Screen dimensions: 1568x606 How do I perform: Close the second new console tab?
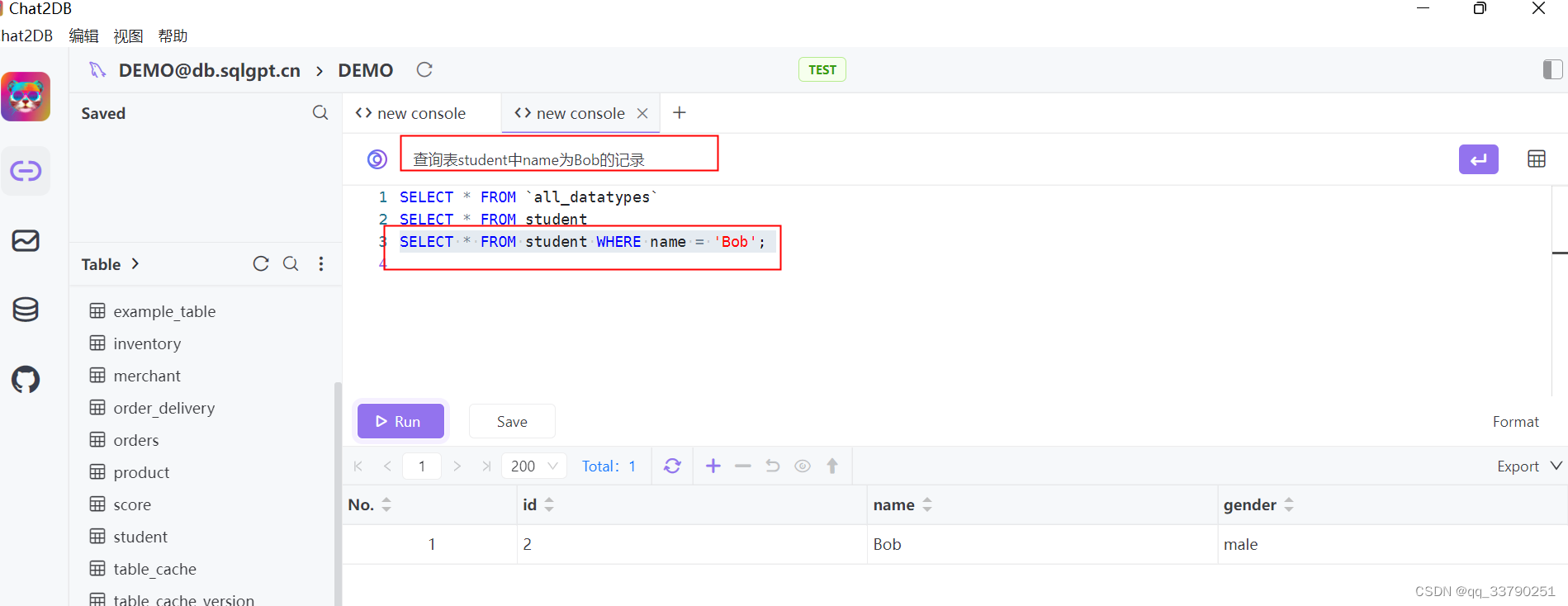pos(642,113)
